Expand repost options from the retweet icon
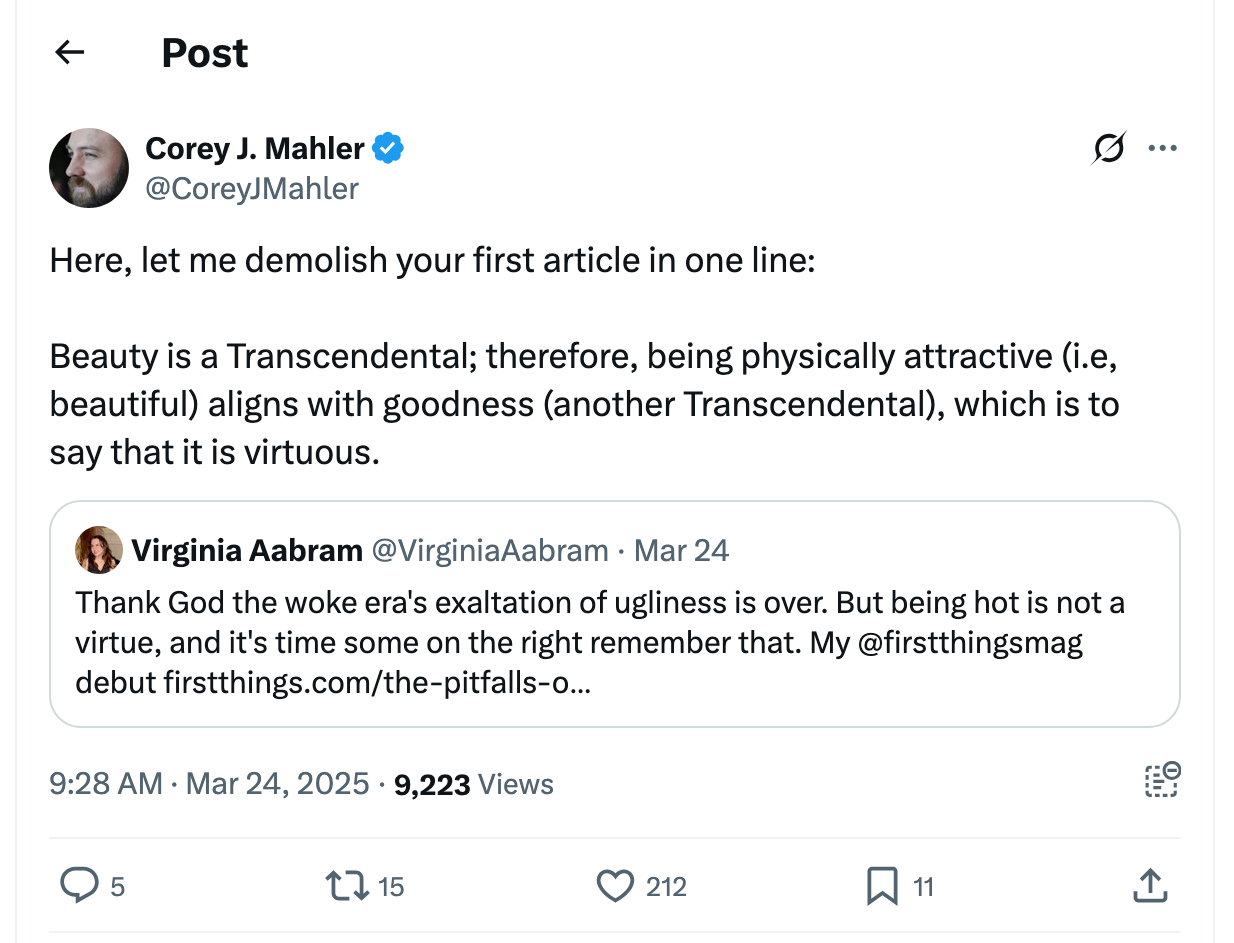This screenshot has height=943, width=1234. pos(347,886)
